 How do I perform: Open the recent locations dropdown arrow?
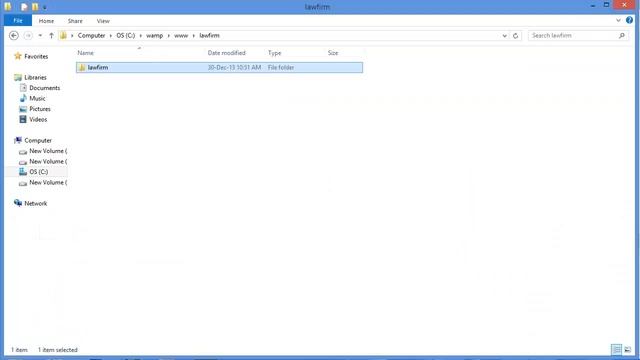tap(40, 36)
